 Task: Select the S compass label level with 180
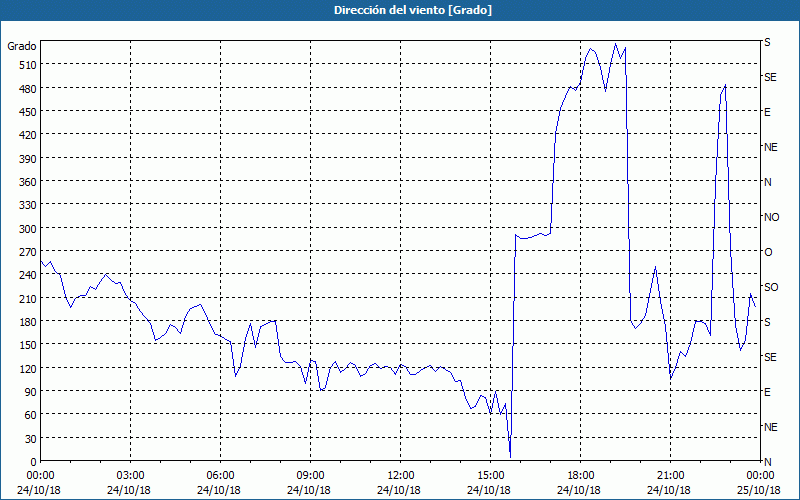pos(767,322)
